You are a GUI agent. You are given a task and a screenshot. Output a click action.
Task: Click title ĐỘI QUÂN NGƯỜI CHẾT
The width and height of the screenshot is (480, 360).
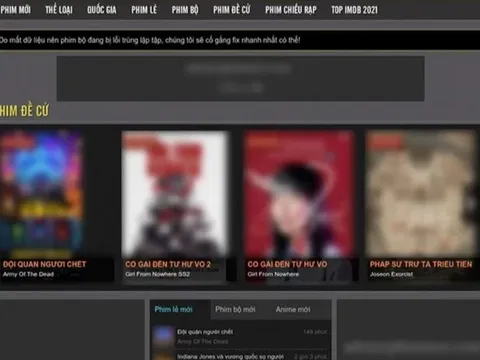click(x=44, y=264)
